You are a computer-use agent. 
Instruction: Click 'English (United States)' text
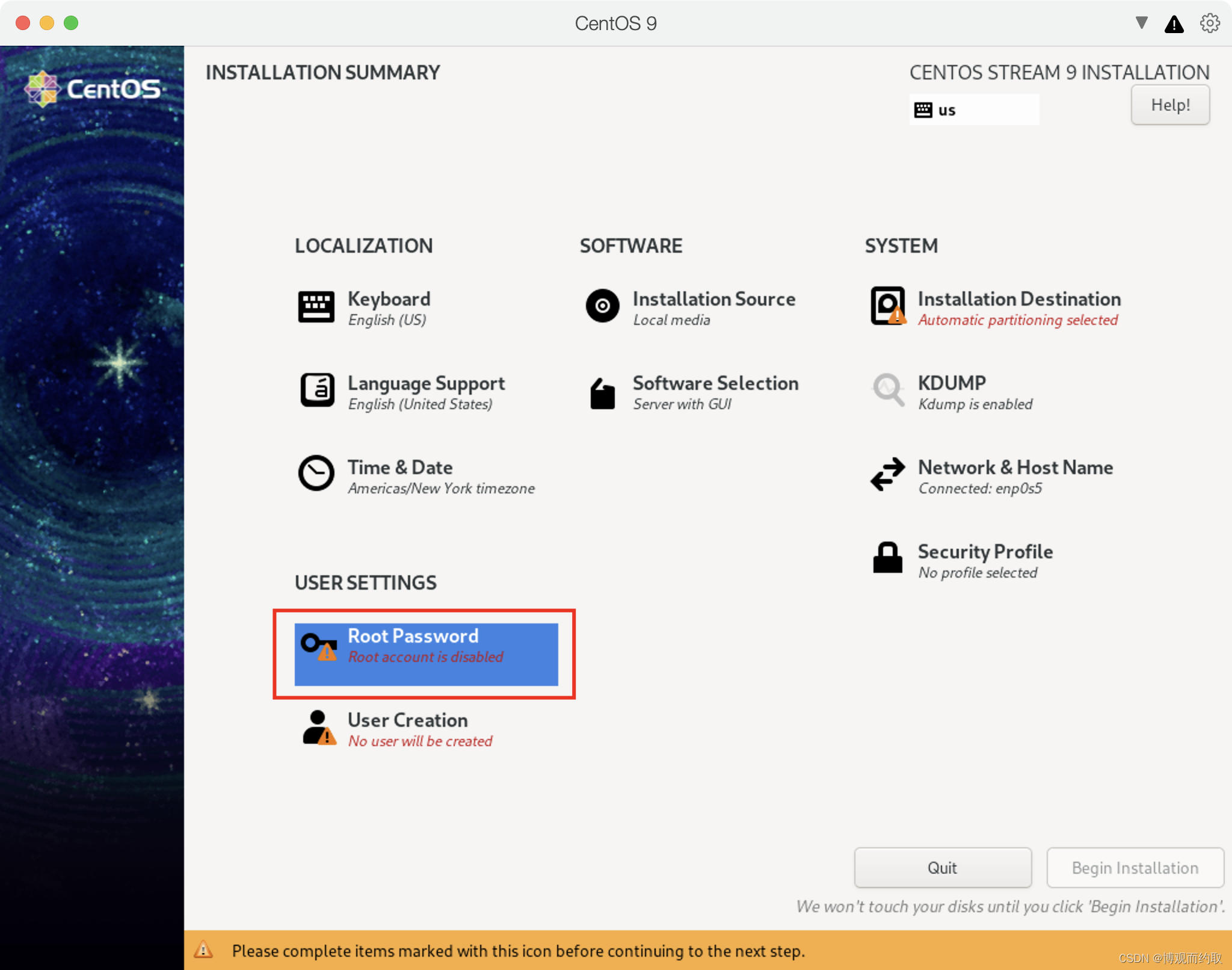[420, 404]
